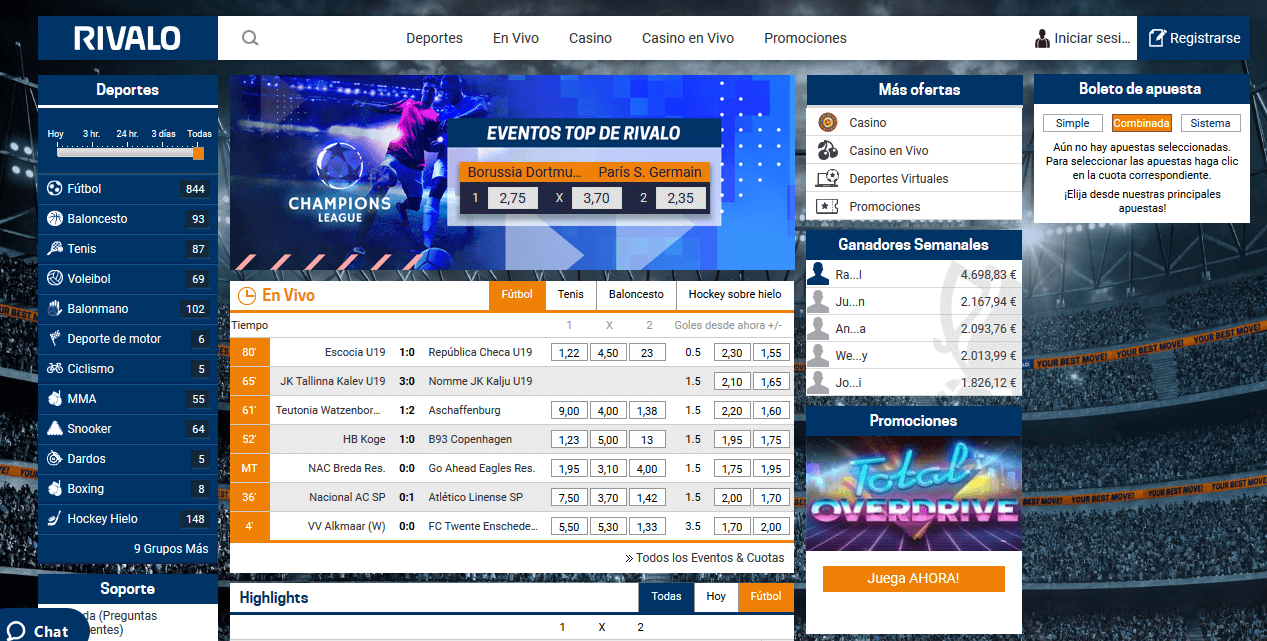Click the search magnifier icon
Screen dimensions: 1267x641
250,38
